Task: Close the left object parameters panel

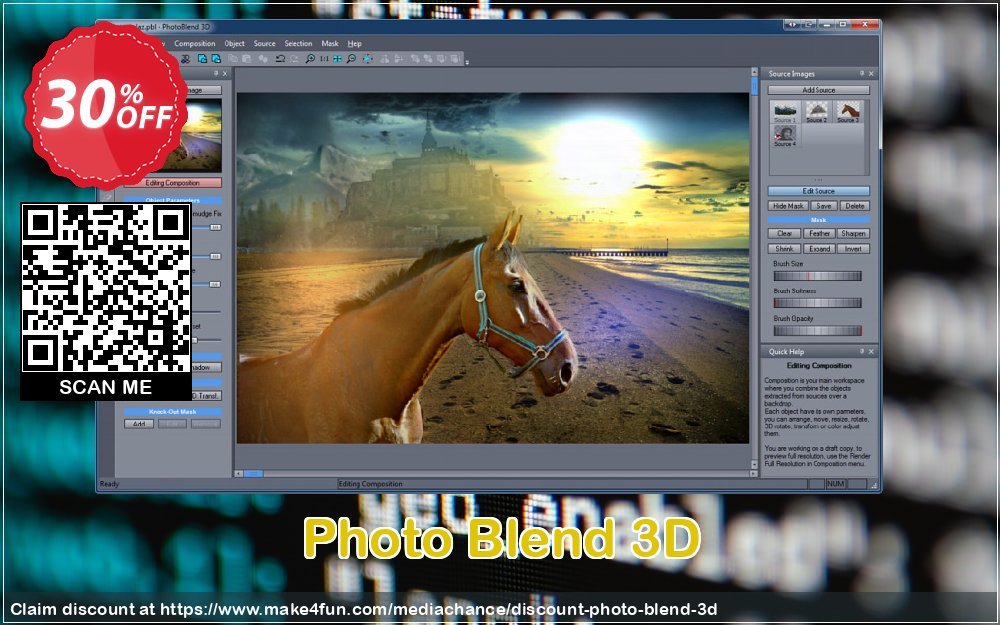Action: (x=224, y=73)
